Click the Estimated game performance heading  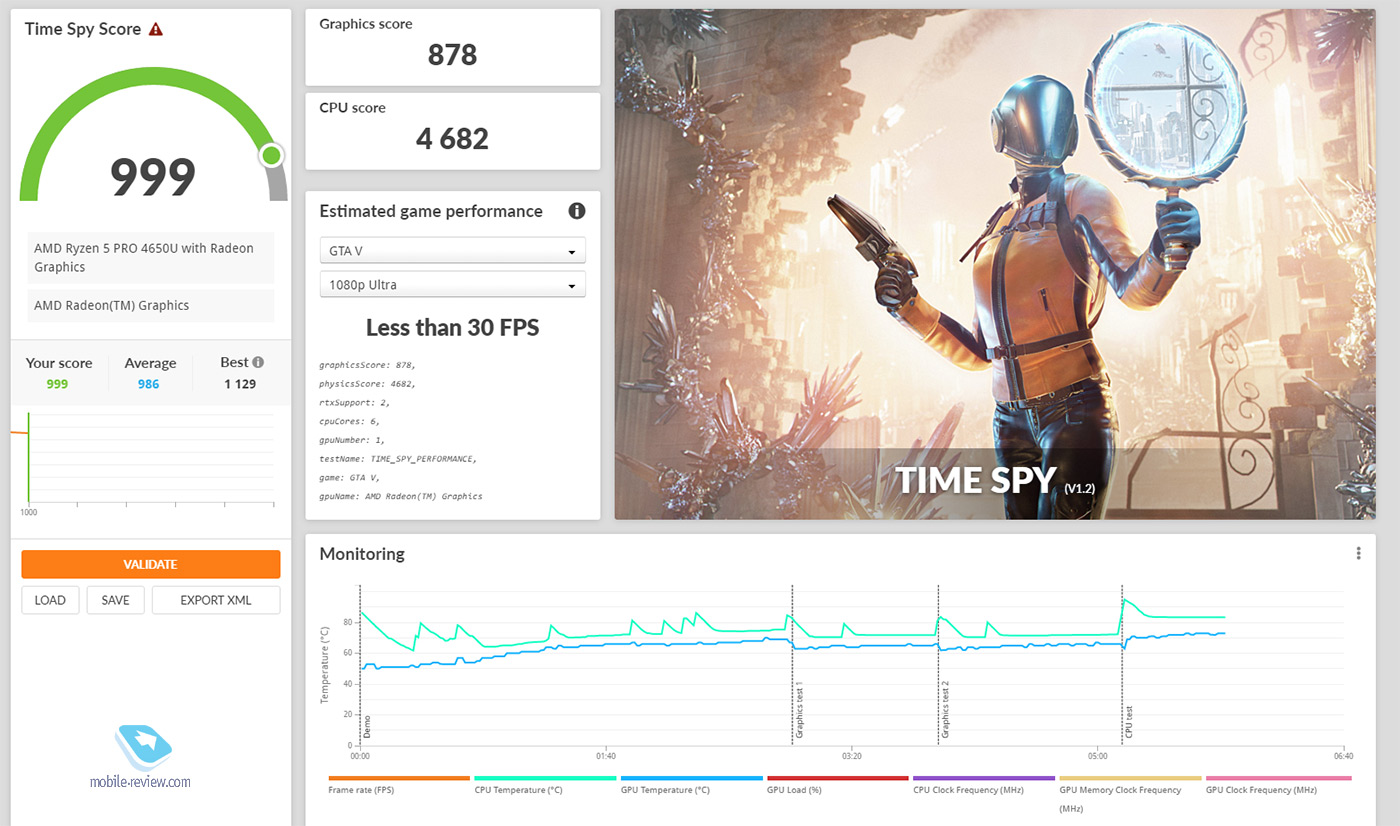[x=431, y=211]
